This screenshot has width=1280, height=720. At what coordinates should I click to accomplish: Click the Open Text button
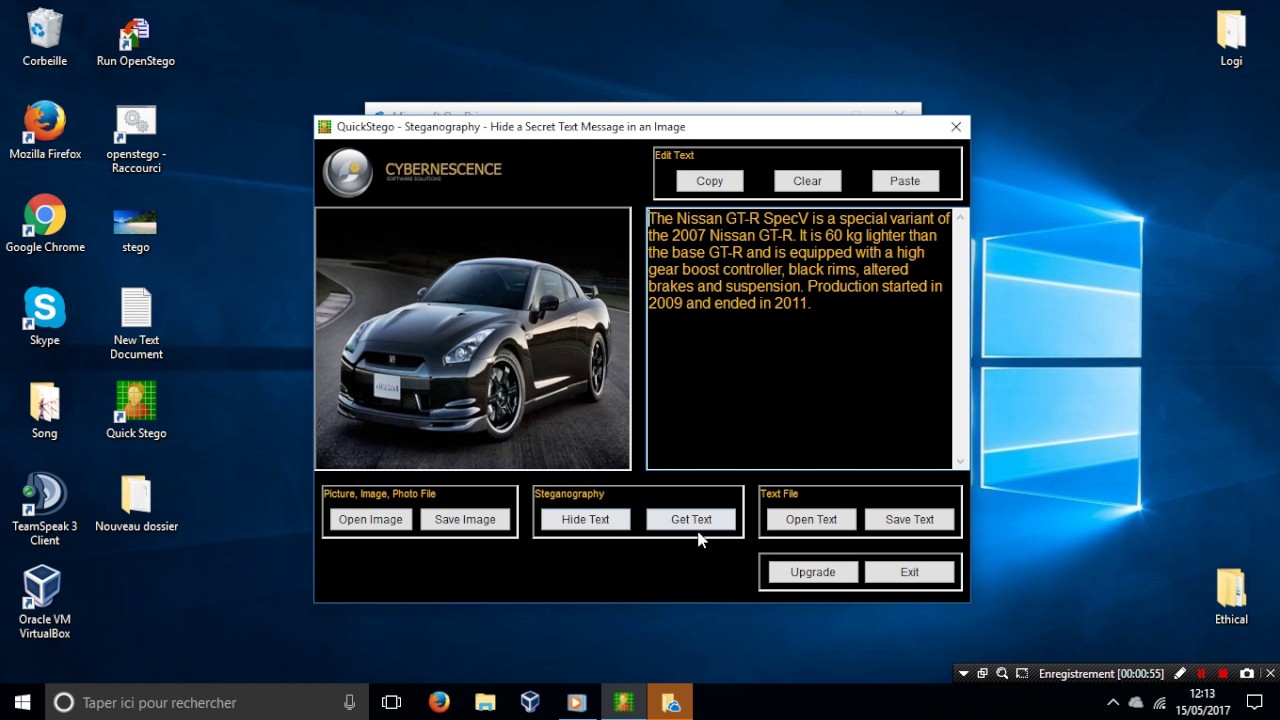[x=812, y=520]
